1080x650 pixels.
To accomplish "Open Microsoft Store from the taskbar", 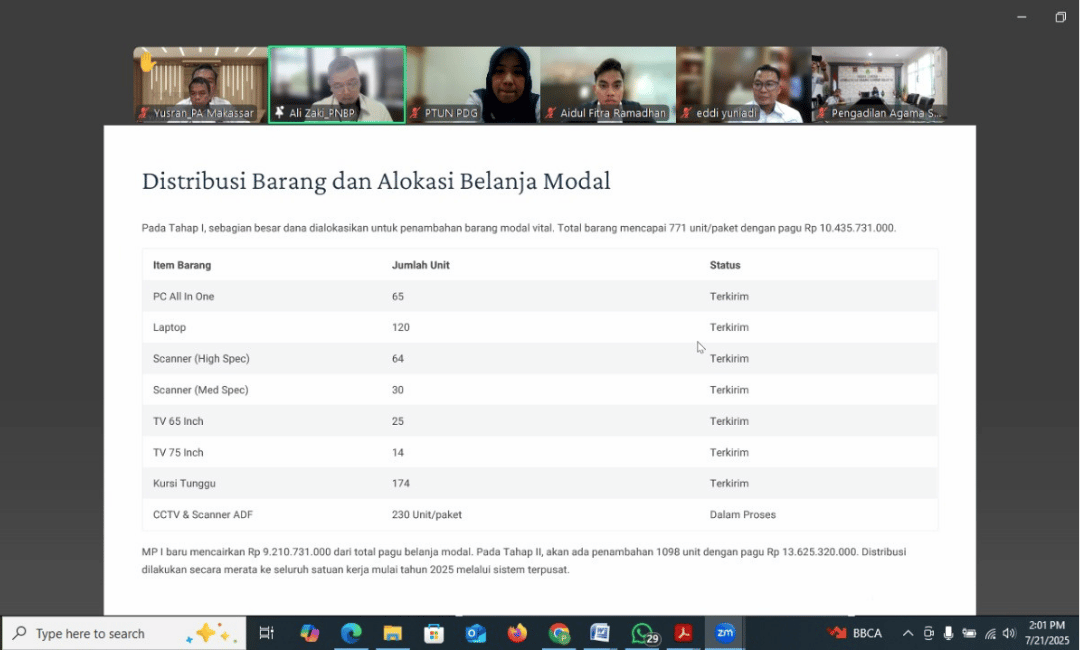I will click(434, 633).
